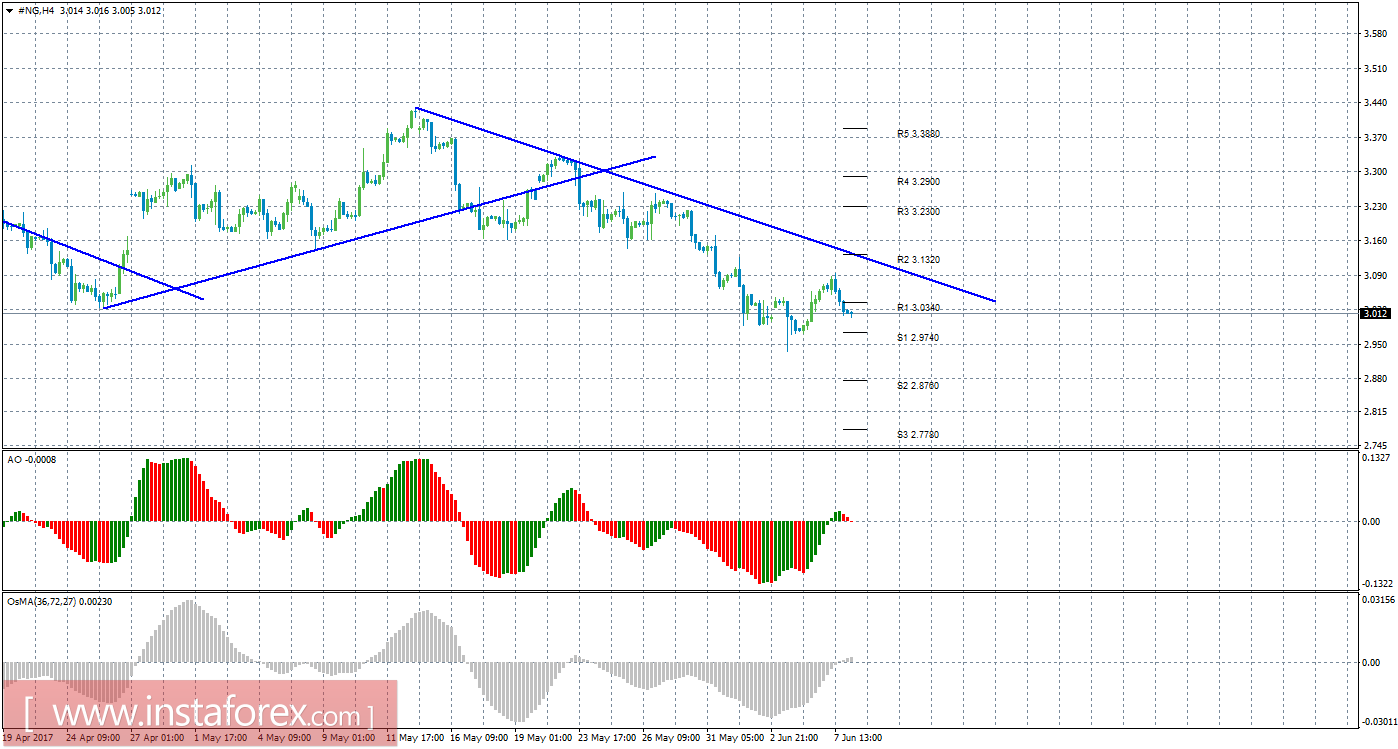This screenshot has height=749, width=1398.
Task: Select the R2 3.1320 pivot label
Action: click(x=918, y=260)
